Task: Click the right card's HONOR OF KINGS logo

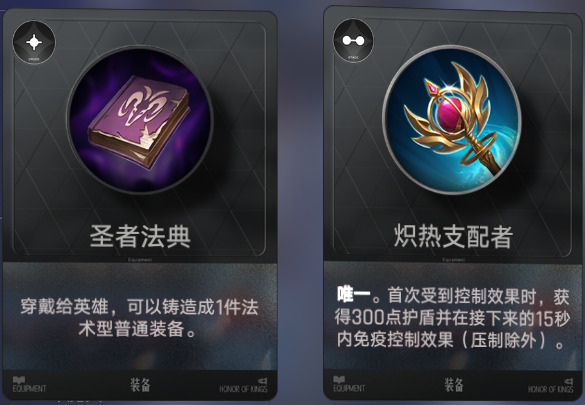Action: click(551, 386)
